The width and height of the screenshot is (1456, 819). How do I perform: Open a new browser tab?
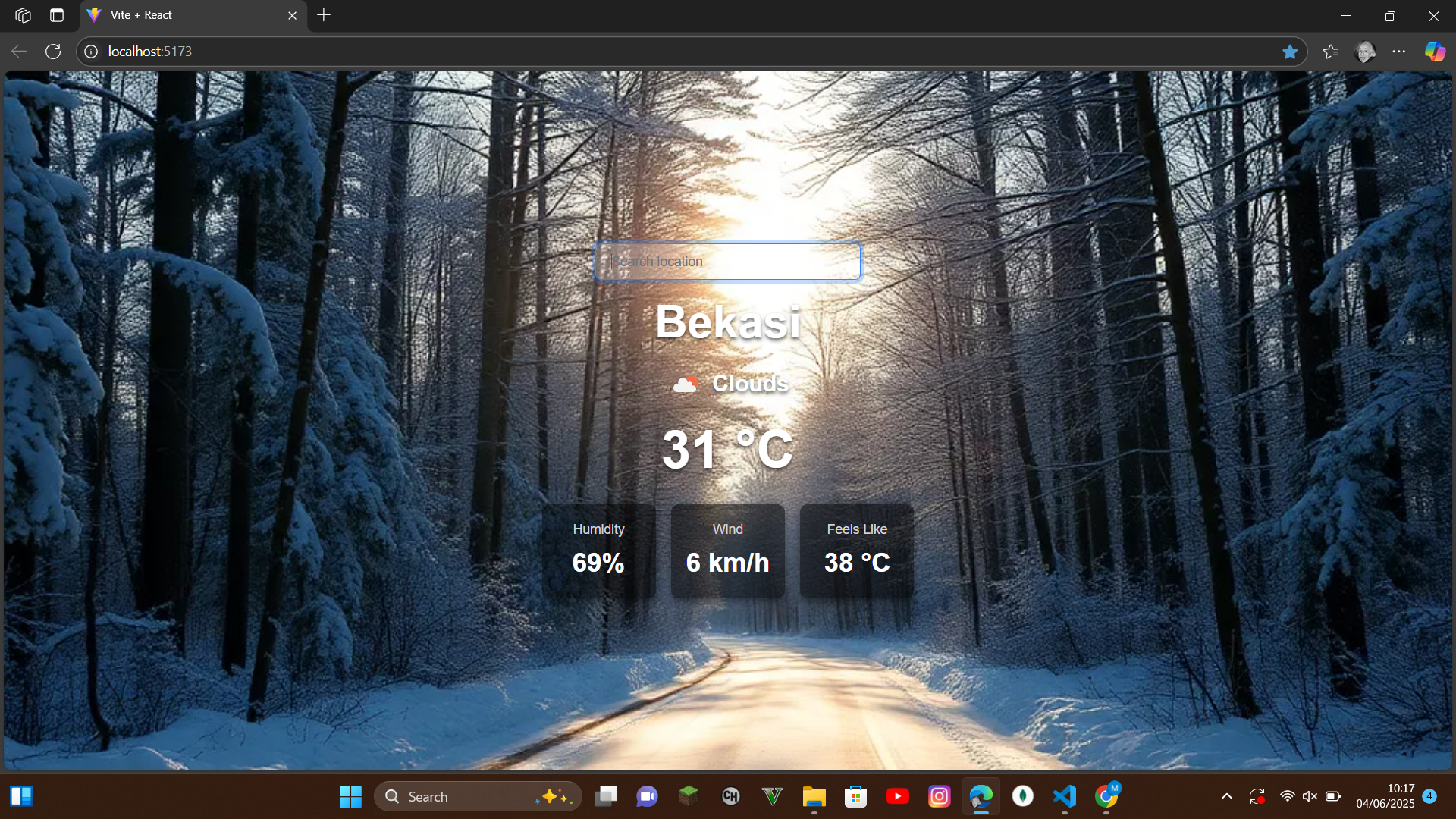(324, 15)
